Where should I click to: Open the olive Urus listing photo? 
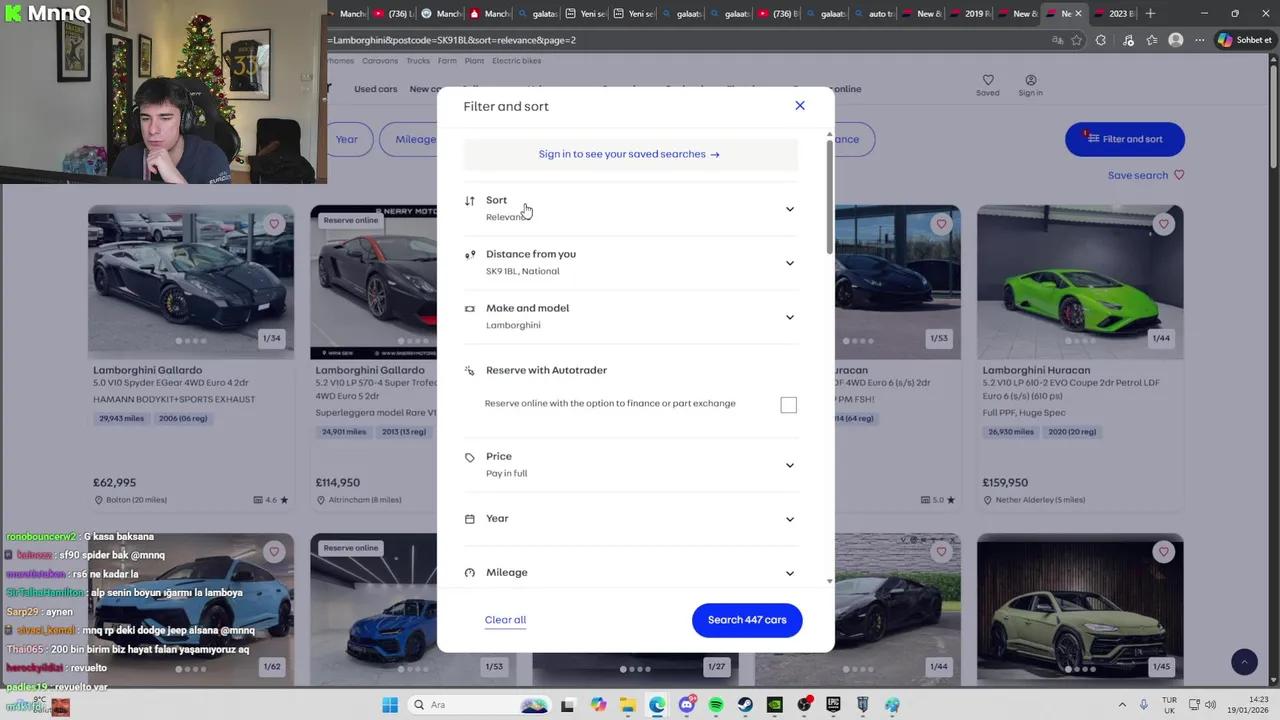coord(1080,609)
